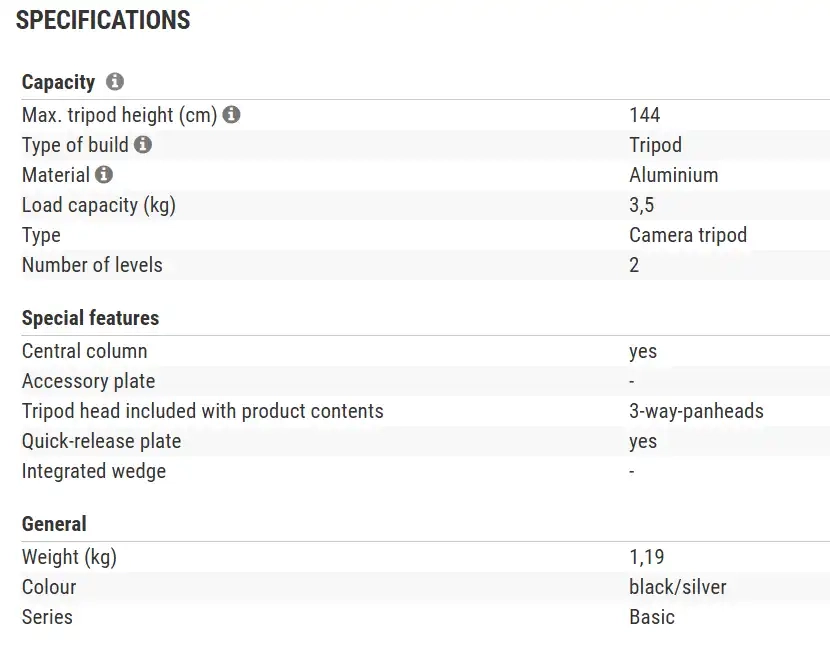Click the Camera tripod type value

coord(687,235)
